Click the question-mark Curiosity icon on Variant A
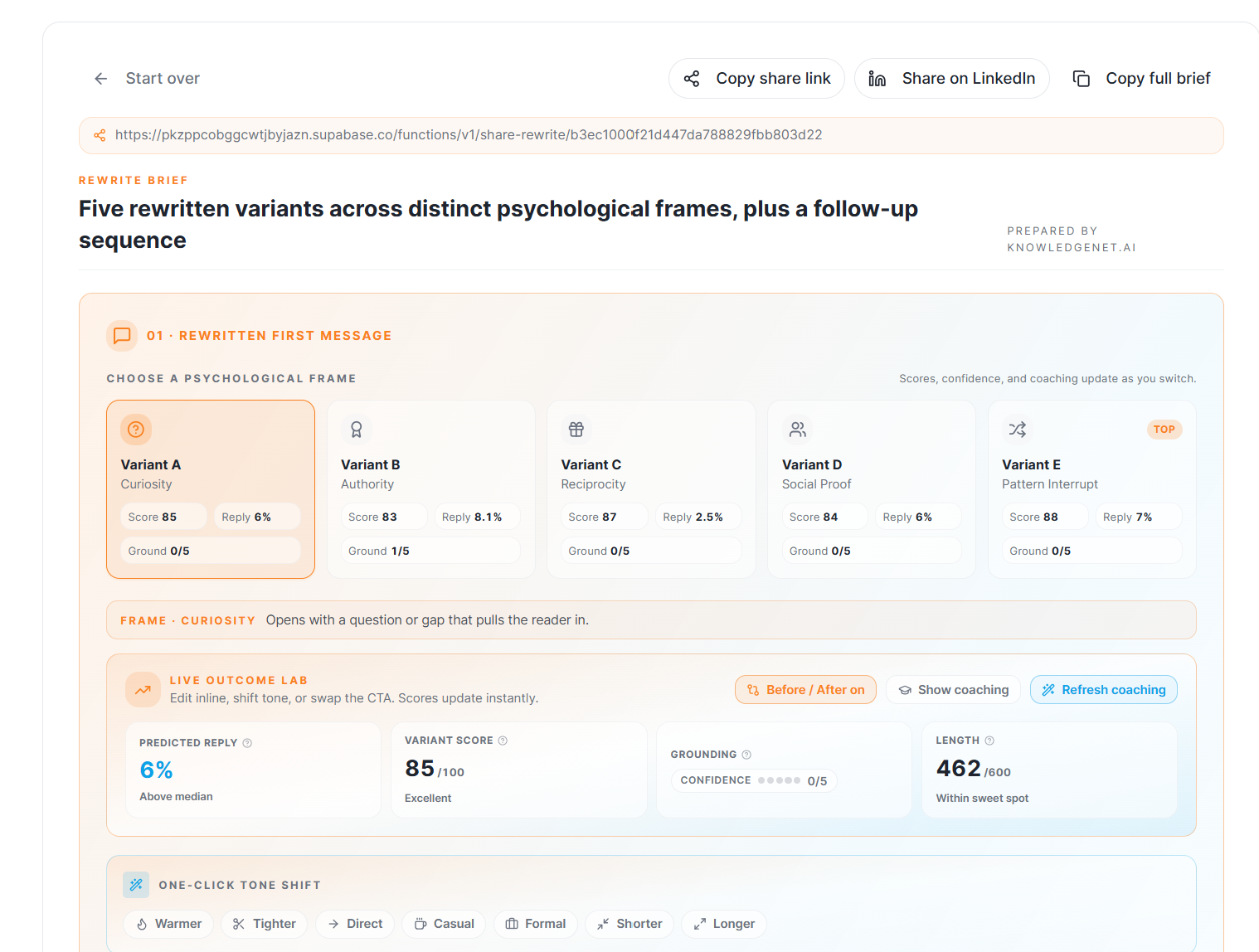Screen dimensions: 1259x952 [136, 430]
